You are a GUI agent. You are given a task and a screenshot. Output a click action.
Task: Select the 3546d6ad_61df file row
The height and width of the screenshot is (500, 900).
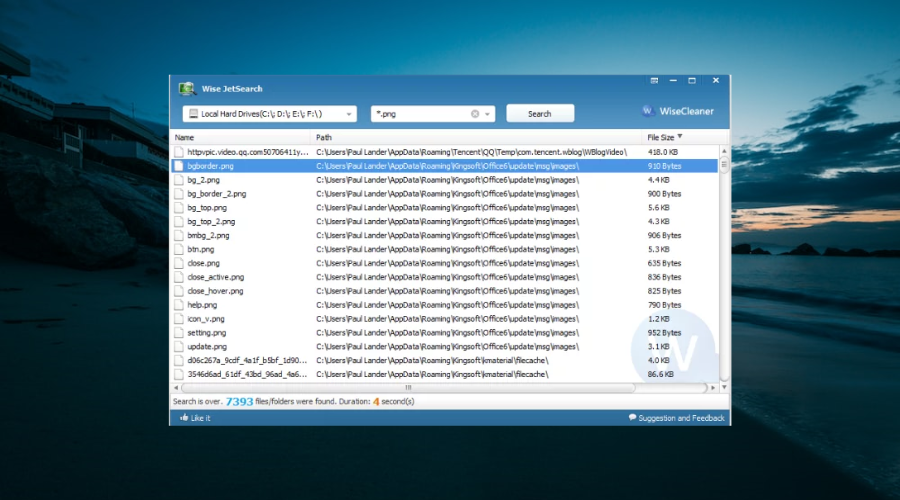pyautogui.click(x=445, y=374)
